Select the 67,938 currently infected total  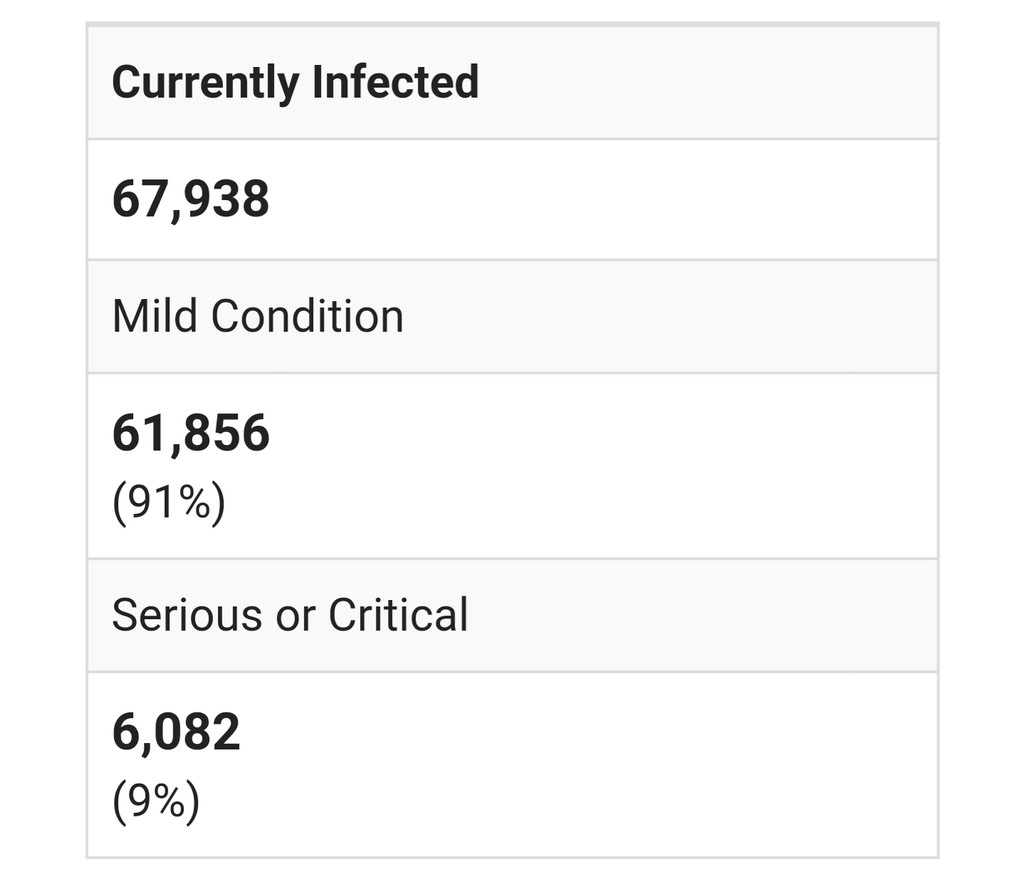(190, 199)
